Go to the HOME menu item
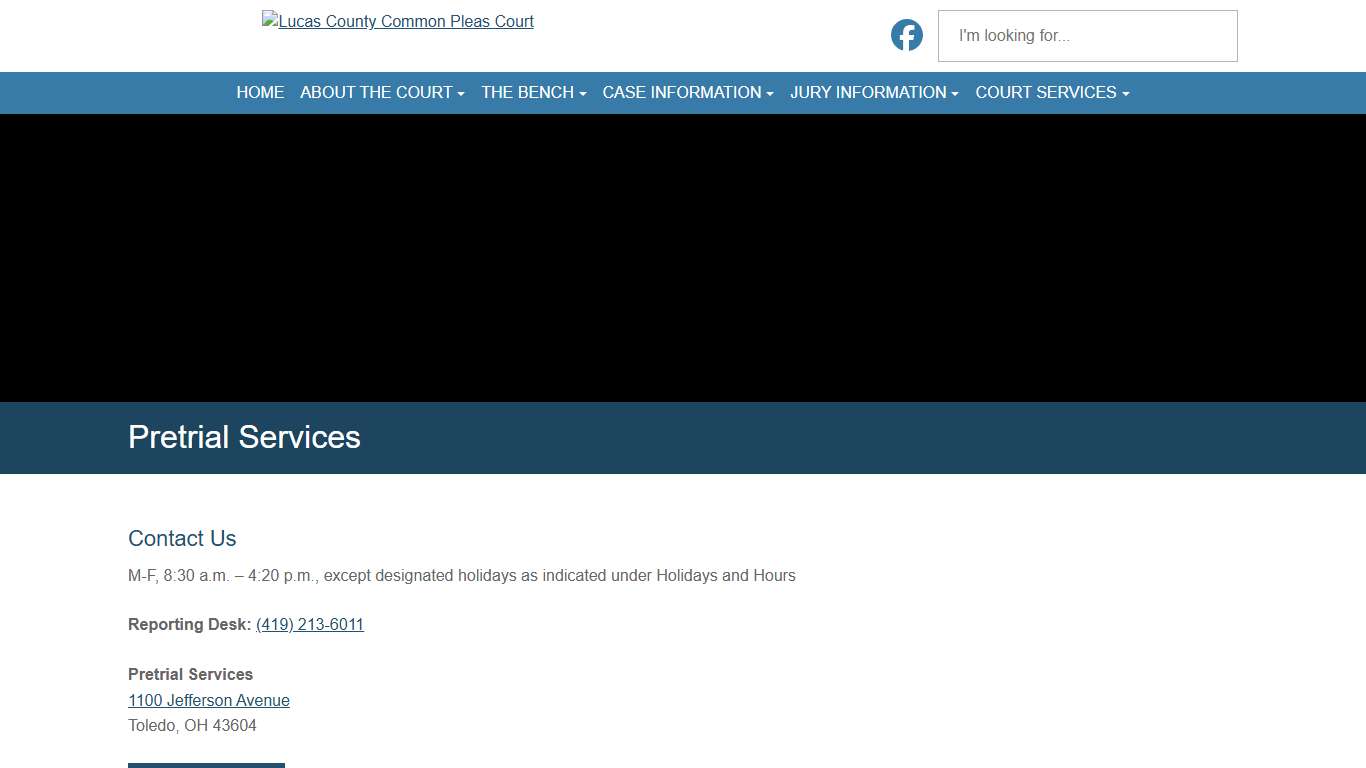The height and width of the screenshot is (768, 1366). [x=260, y=92]
